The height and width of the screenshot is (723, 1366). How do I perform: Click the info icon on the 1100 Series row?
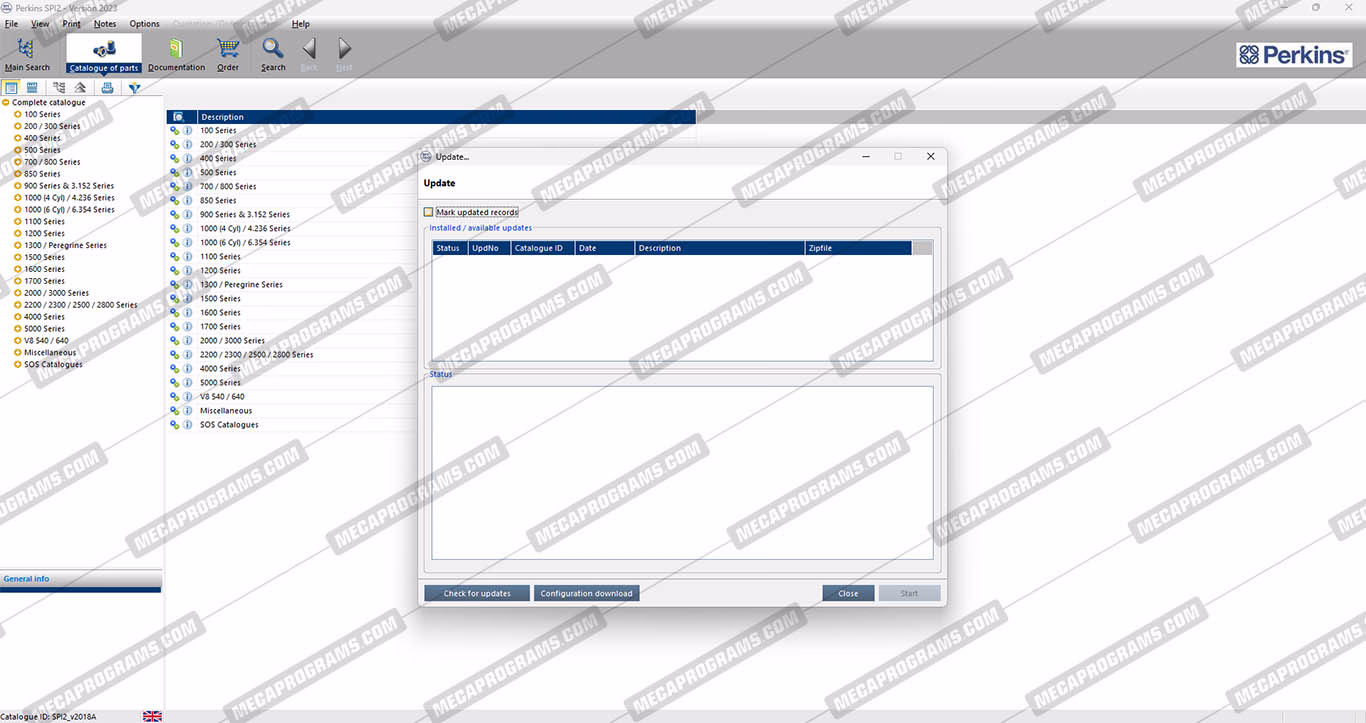click(x=187, y=256)
